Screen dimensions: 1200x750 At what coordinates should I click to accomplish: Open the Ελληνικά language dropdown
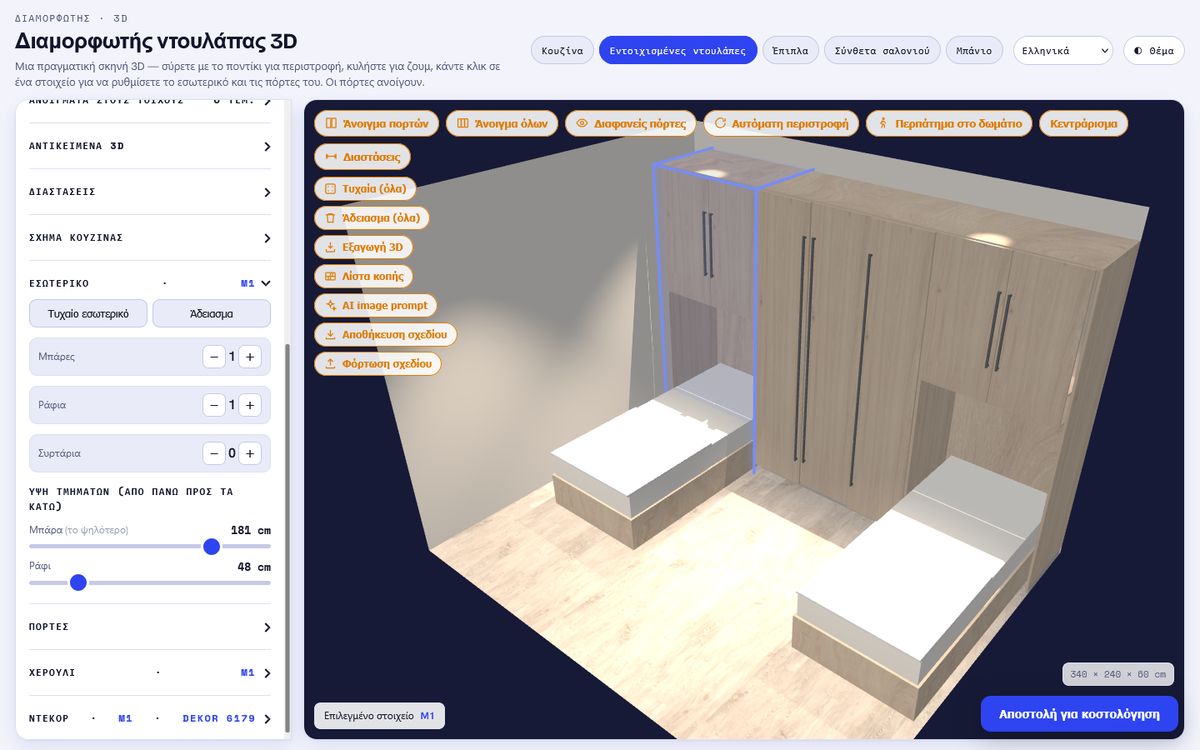click(1063, 50)
